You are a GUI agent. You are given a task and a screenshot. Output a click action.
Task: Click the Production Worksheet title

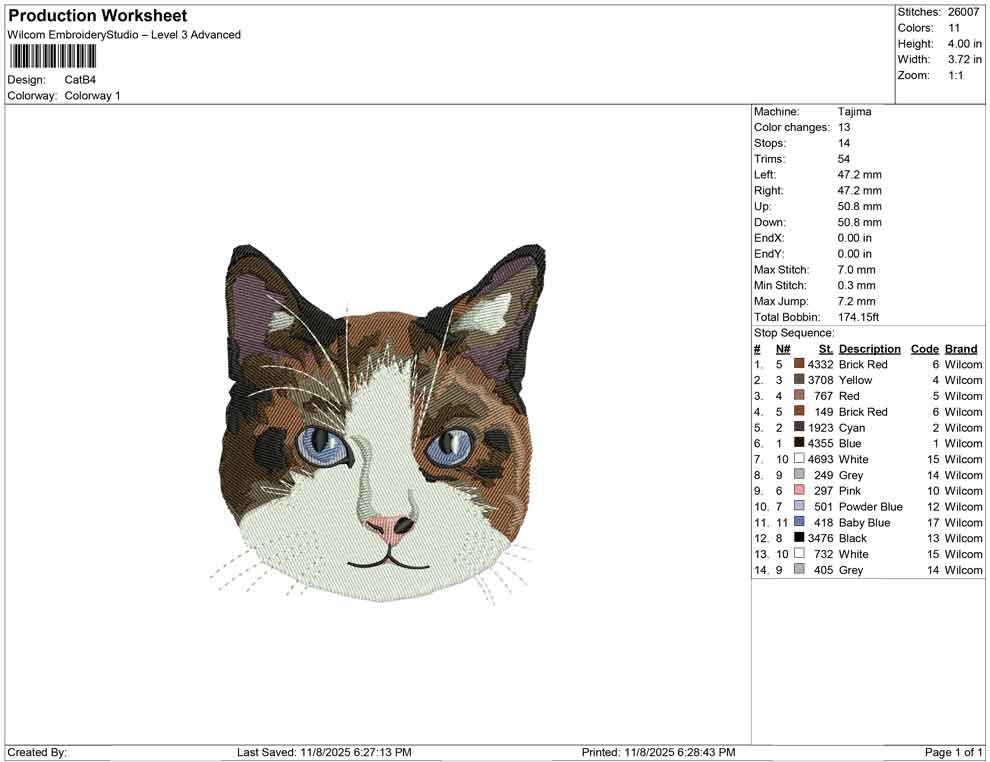click(97, 15)
